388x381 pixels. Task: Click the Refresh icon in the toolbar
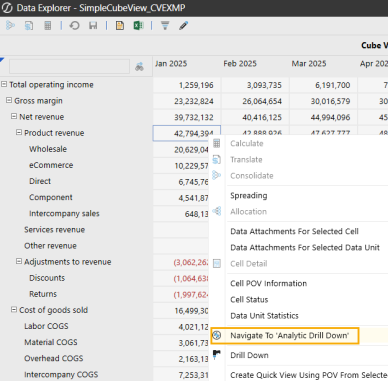(x=74, y=26)
